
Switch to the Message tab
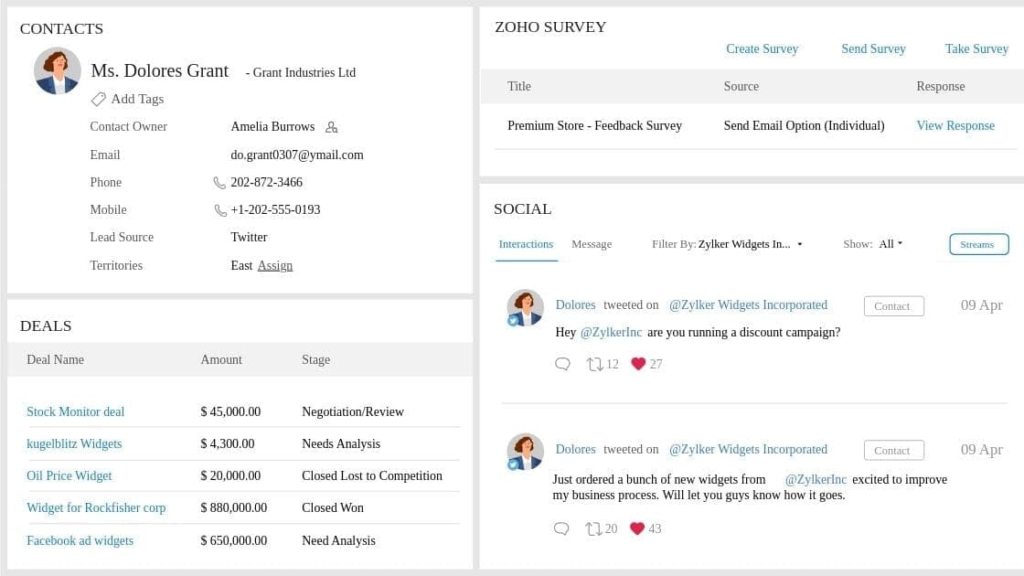click(x=591, y=244)
